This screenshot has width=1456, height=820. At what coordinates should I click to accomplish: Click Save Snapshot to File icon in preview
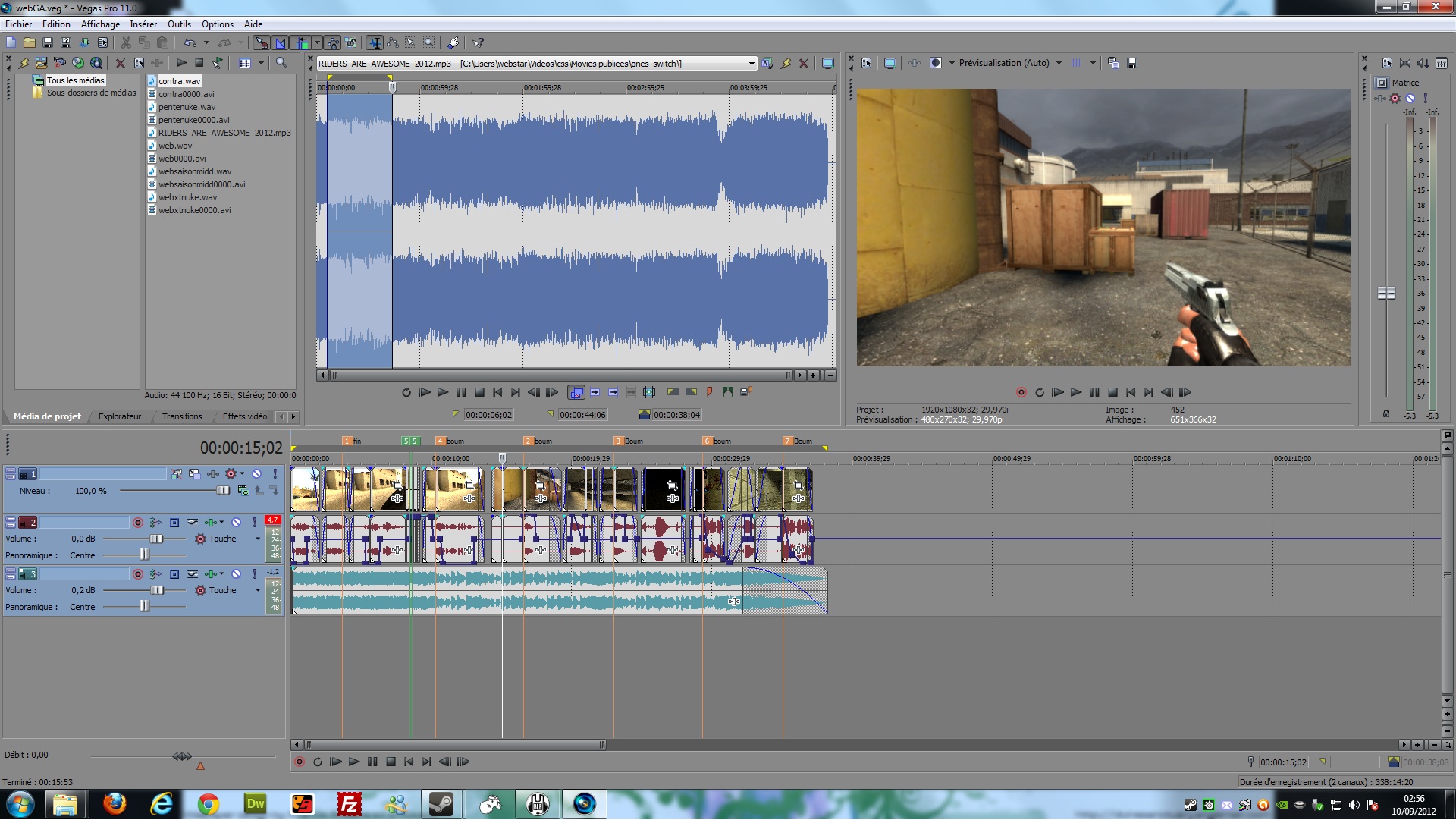coord(1132,63)
